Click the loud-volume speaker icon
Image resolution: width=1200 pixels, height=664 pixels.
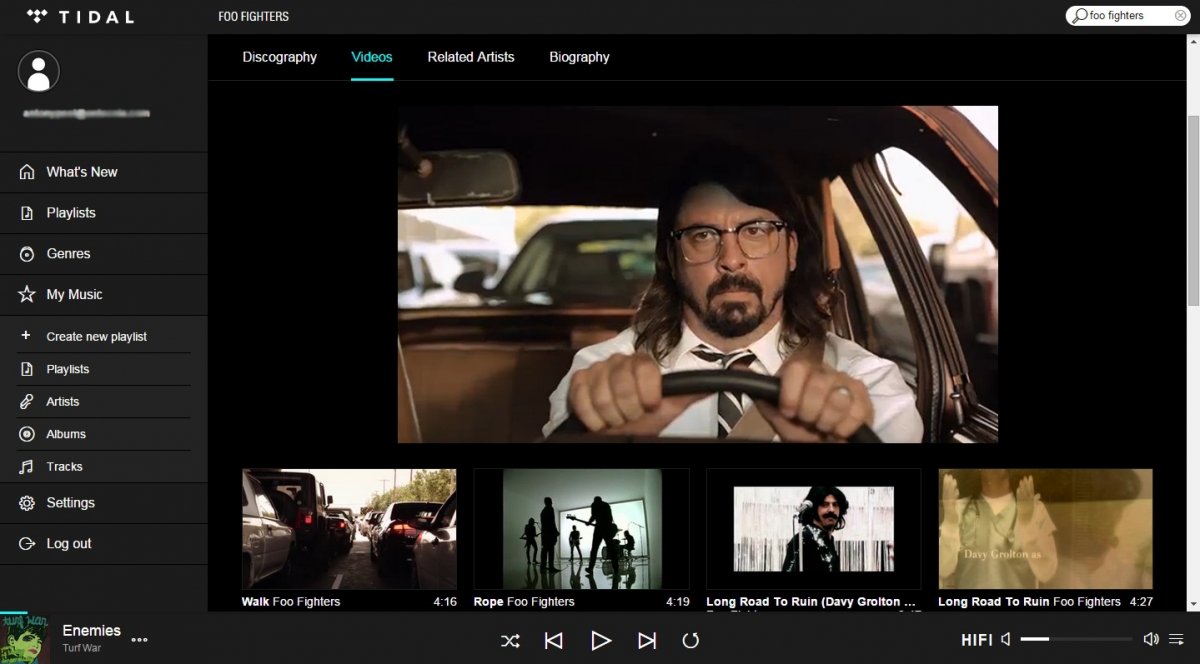coord(1151,639)
